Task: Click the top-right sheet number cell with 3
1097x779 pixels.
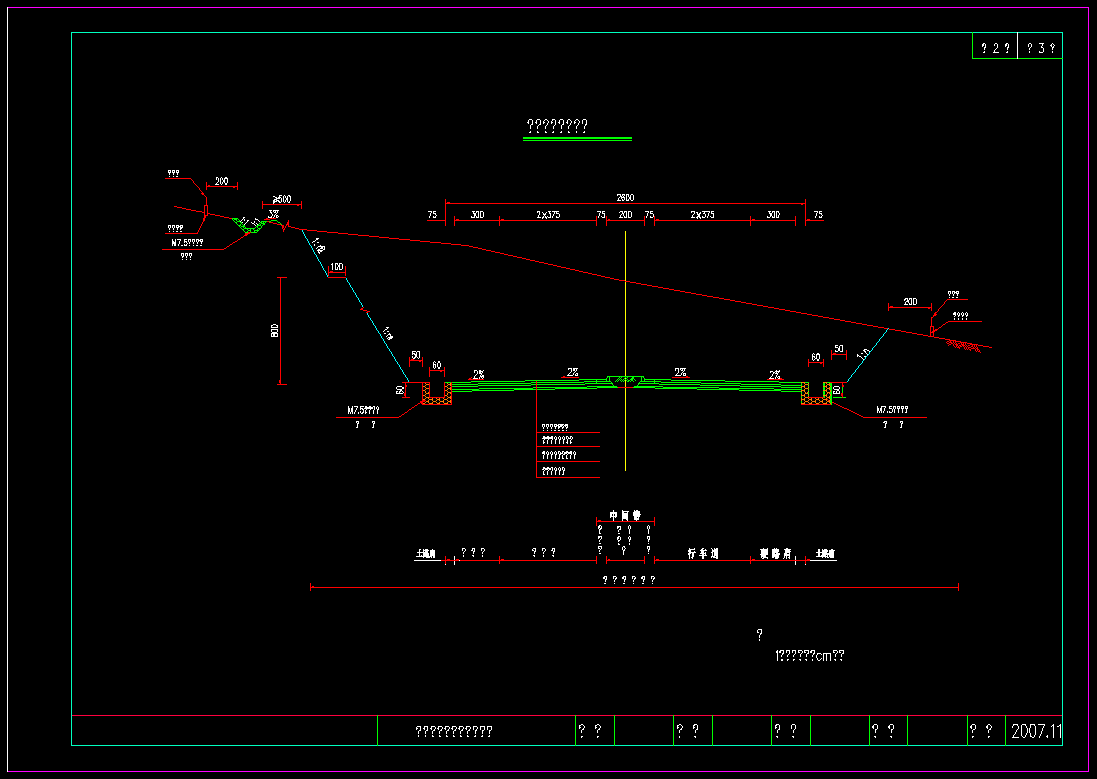Action: tap(1040, 47)
